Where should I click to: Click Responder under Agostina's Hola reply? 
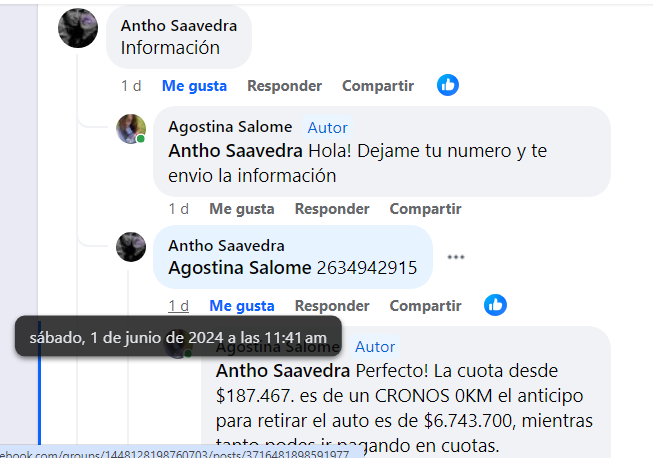click(x=332, y=209)
